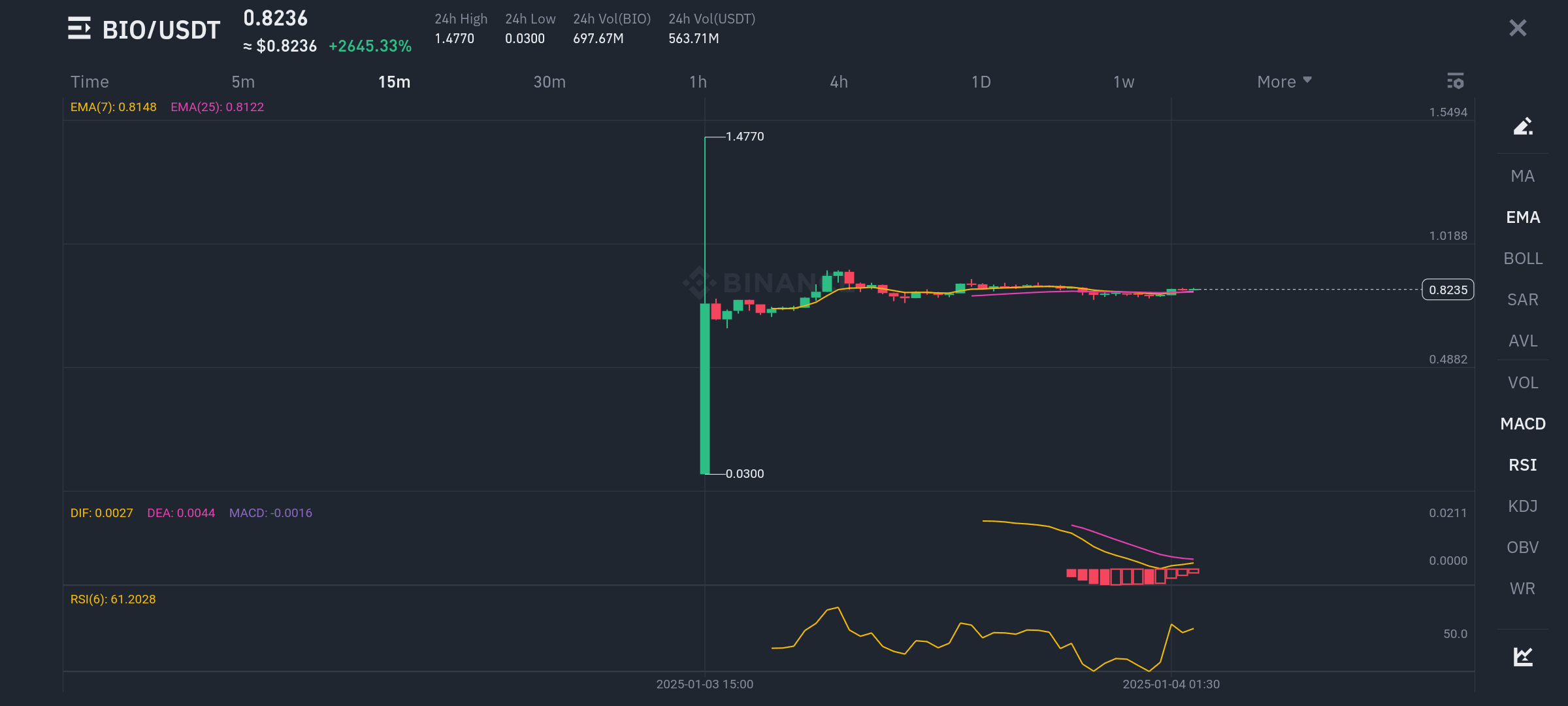Click the DIF: 0.0027 label
1568x706 pixels.
102,513
